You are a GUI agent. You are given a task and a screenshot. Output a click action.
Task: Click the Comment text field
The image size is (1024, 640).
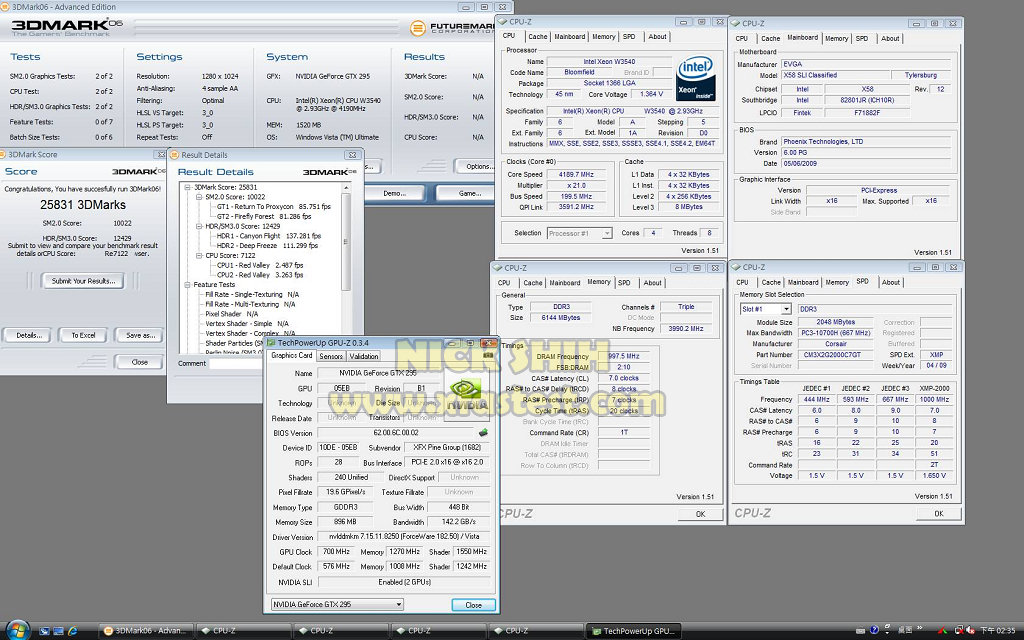pos(236,363)
